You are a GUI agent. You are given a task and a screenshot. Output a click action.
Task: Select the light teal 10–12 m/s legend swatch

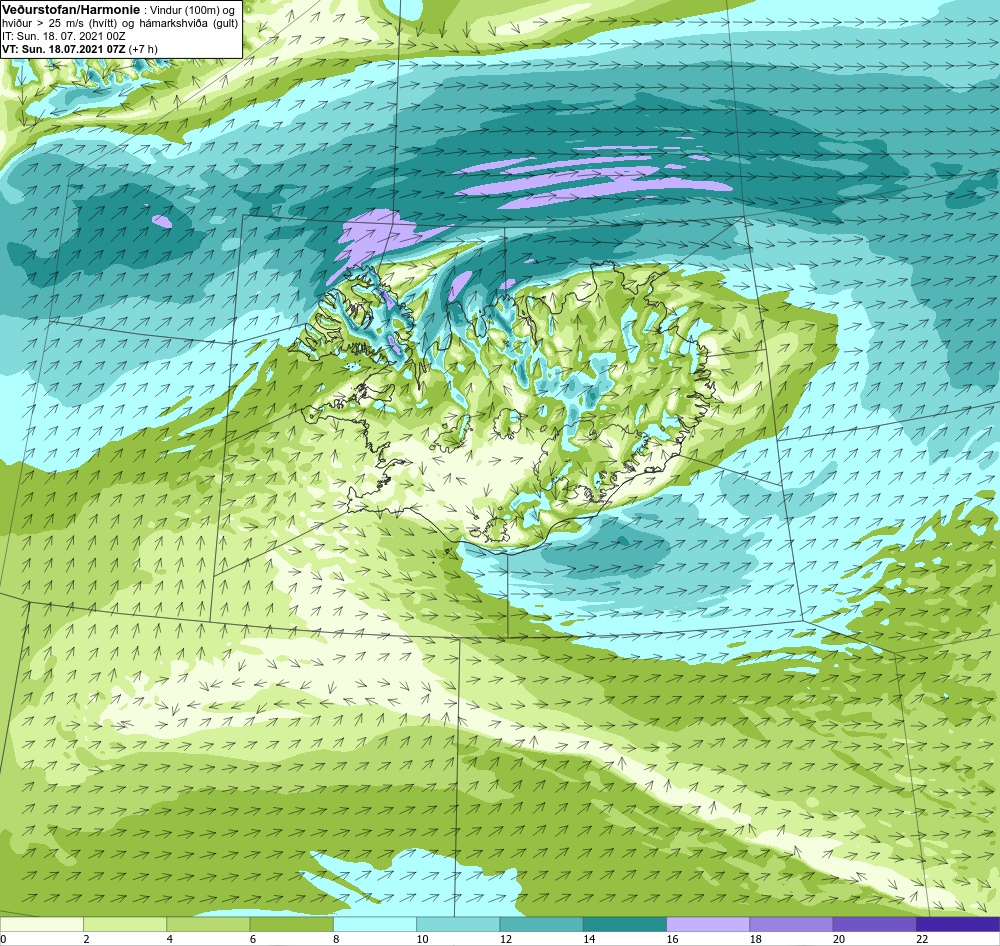tap(458, 924)
